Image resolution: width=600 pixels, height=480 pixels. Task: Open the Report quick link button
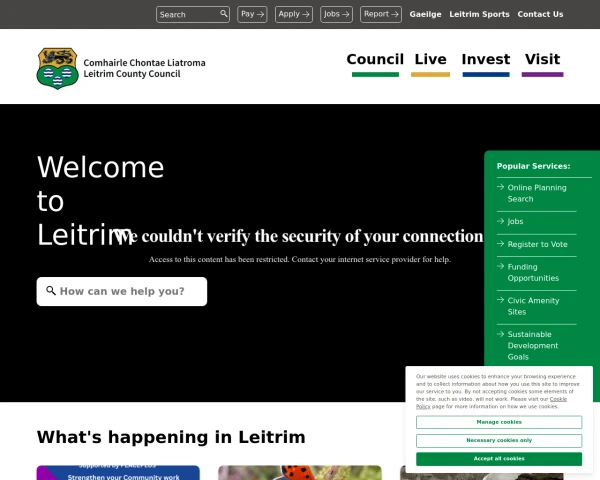pos(381,14)
